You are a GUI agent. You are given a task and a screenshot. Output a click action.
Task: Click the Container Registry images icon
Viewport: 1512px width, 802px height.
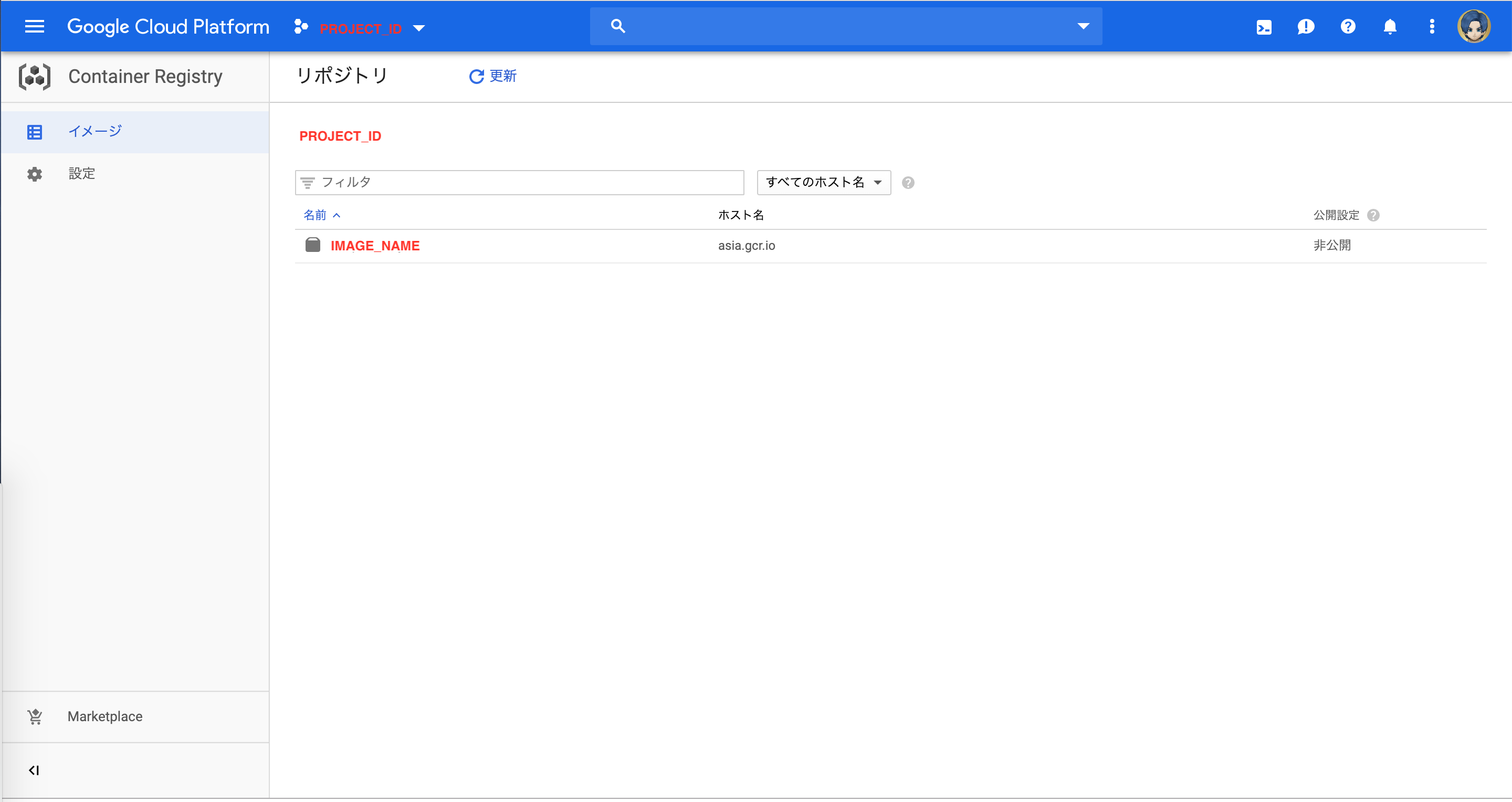[35, 131]
